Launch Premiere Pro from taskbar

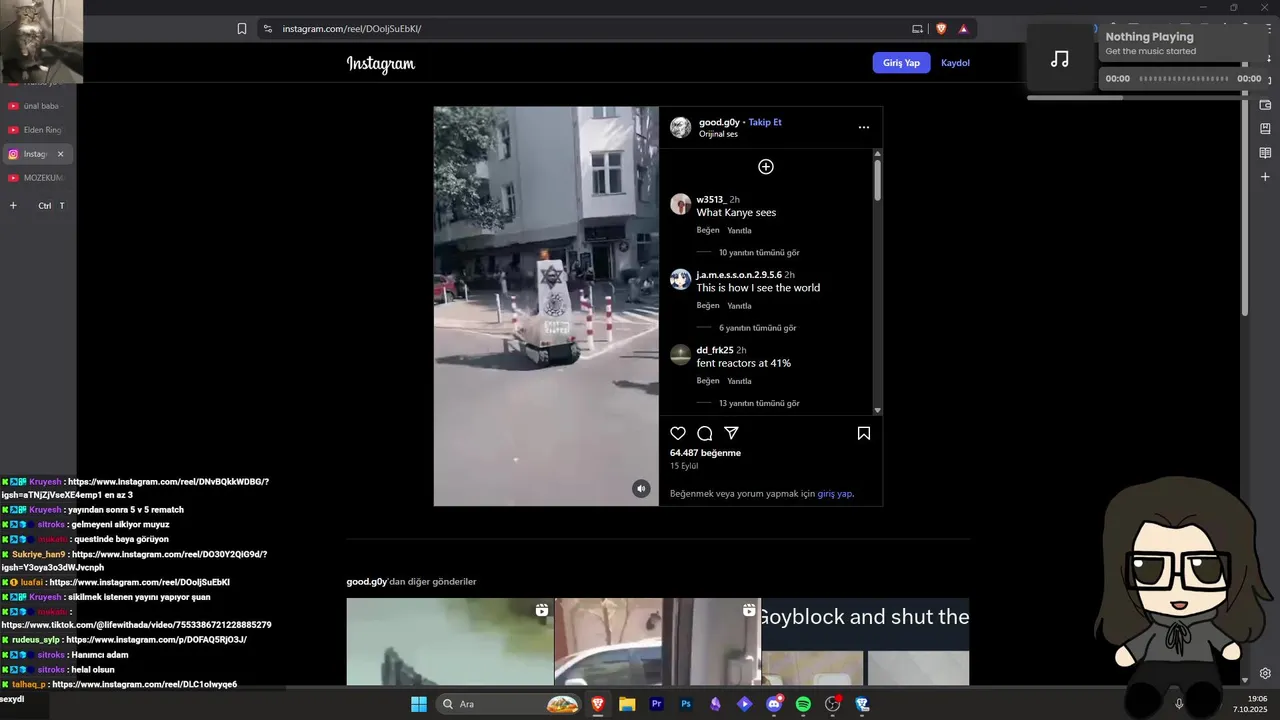point(657,704)
